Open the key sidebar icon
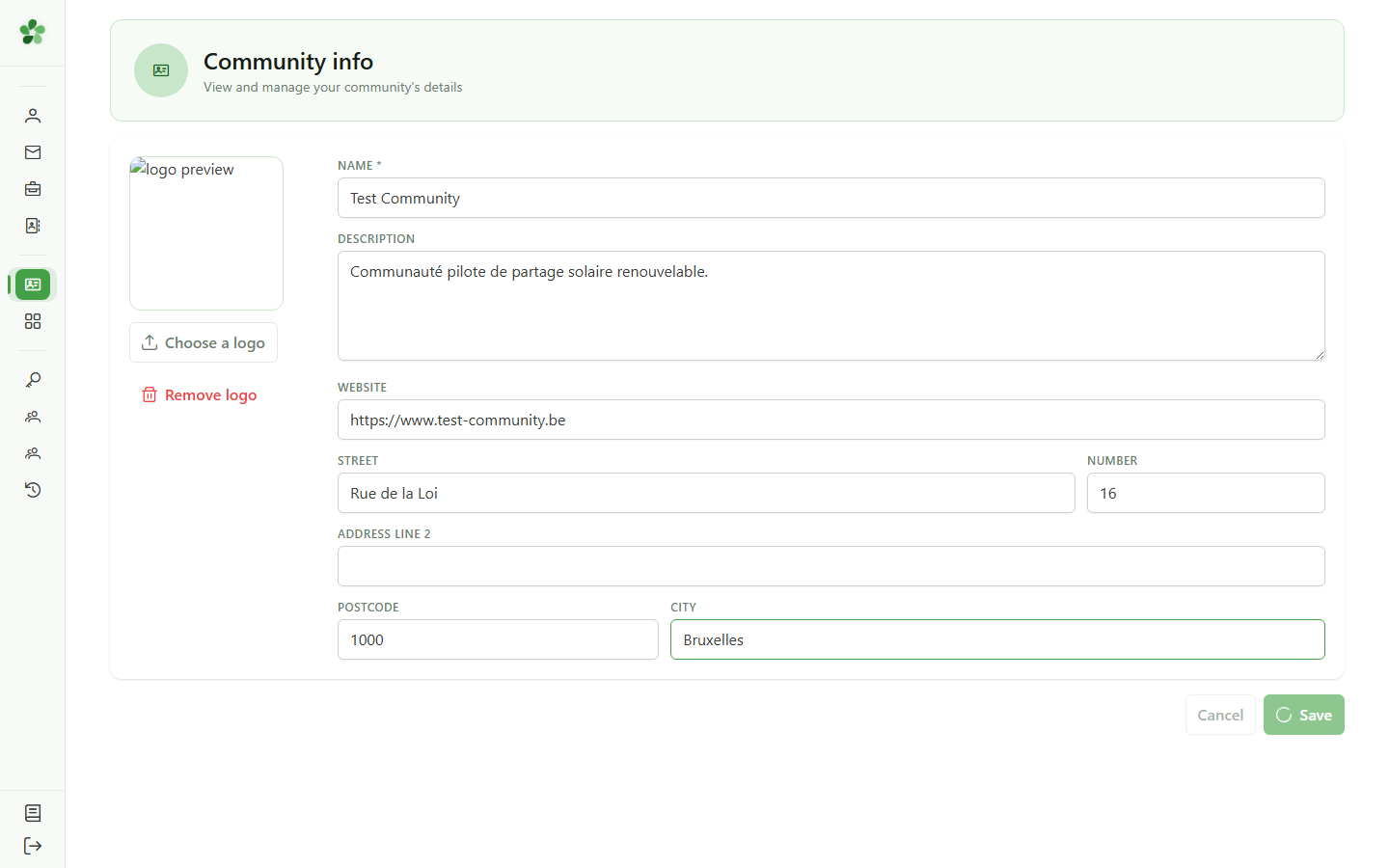Viewport: 1389px width, 868px height. tap(33, 380)
